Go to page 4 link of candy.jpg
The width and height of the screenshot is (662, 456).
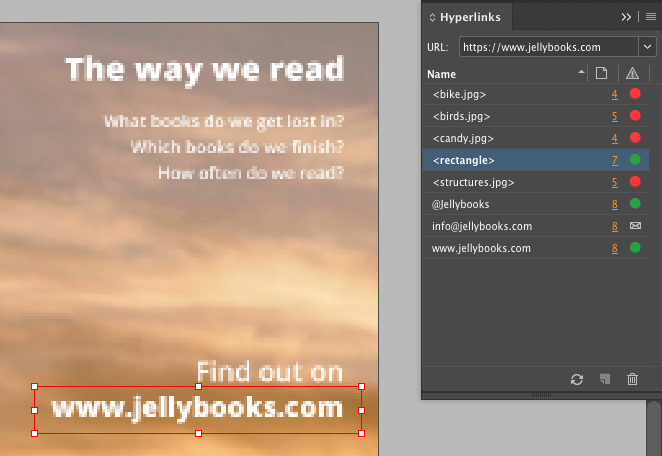[614, 138]
